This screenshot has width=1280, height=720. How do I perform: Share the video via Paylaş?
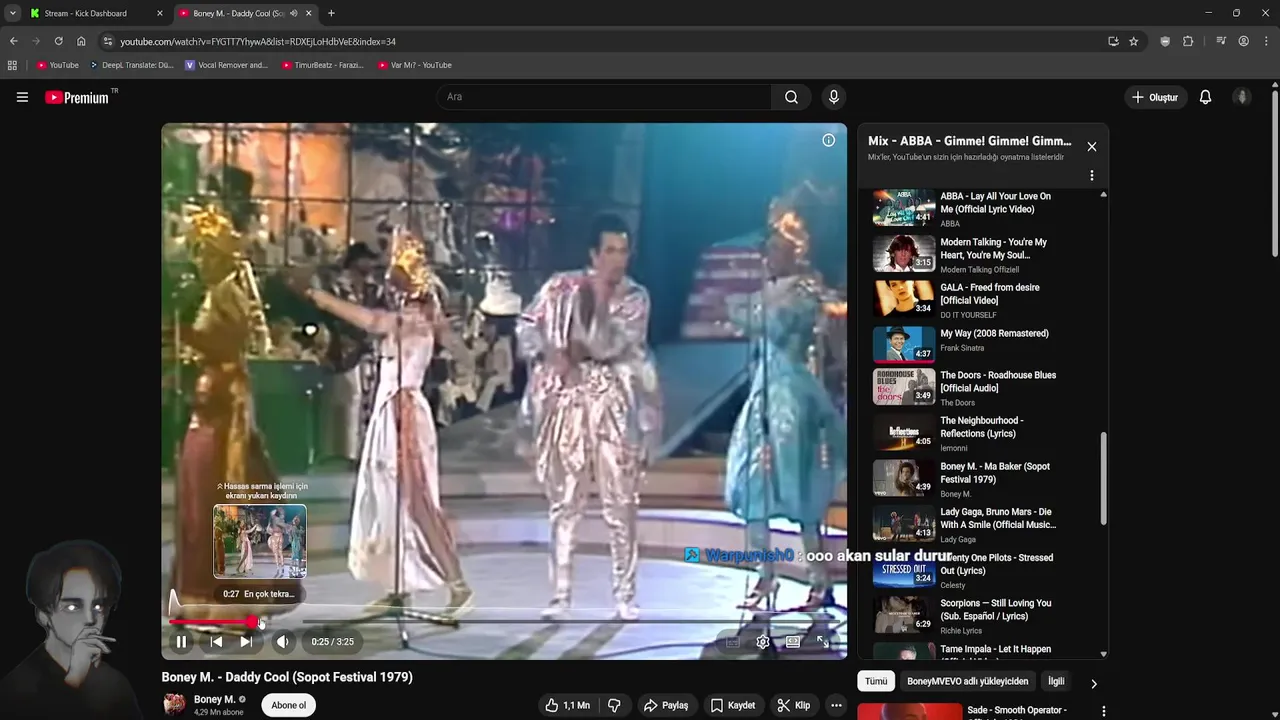click(x=665, y=705)
